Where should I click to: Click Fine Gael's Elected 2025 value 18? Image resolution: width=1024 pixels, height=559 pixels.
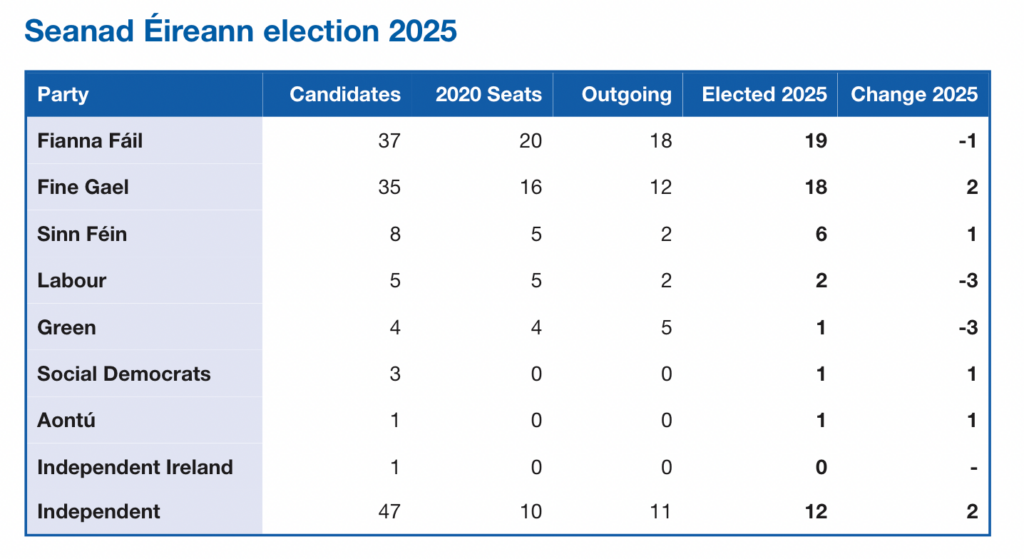coord(815,187)
